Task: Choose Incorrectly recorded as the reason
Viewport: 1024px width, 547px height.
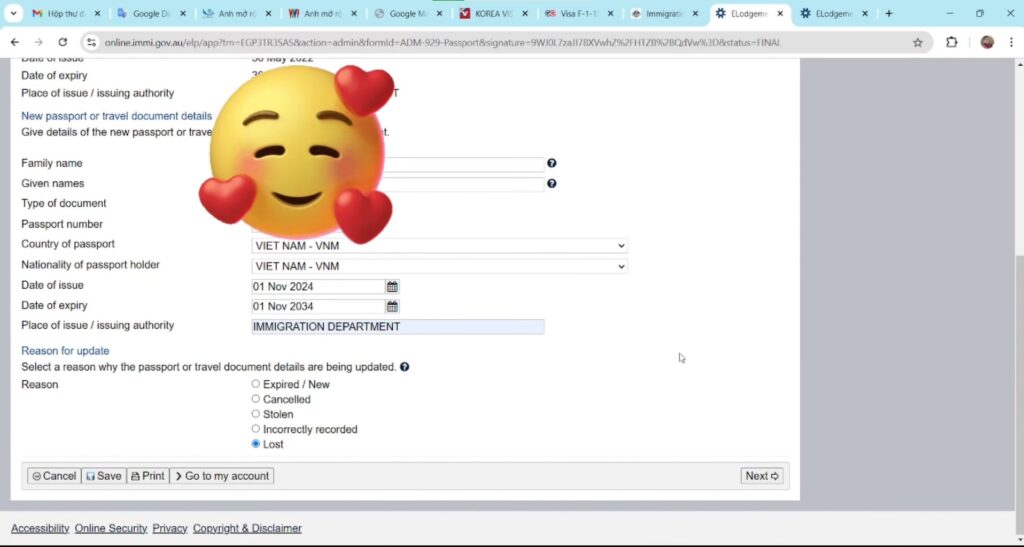Action: [256, 429]
